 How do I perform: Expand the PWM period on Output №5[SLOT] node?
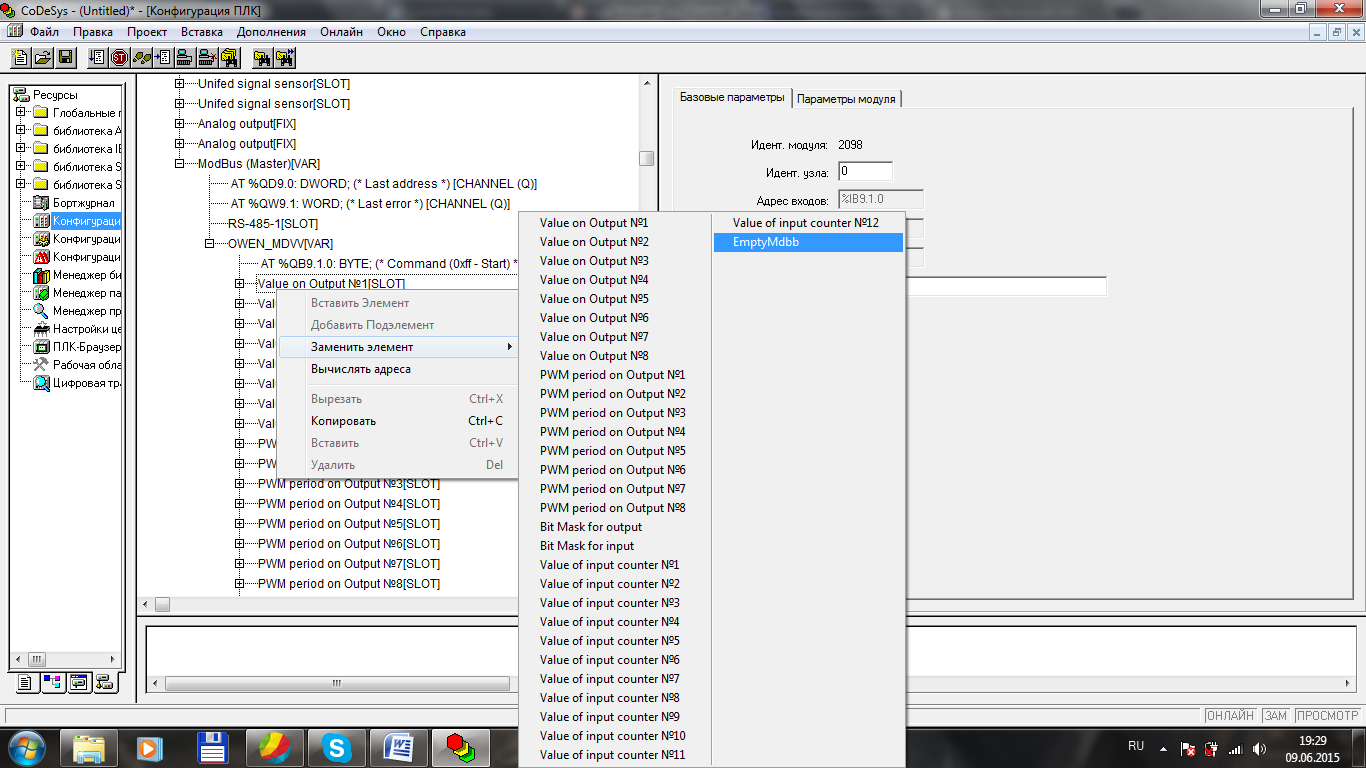(x=240, y=524)
